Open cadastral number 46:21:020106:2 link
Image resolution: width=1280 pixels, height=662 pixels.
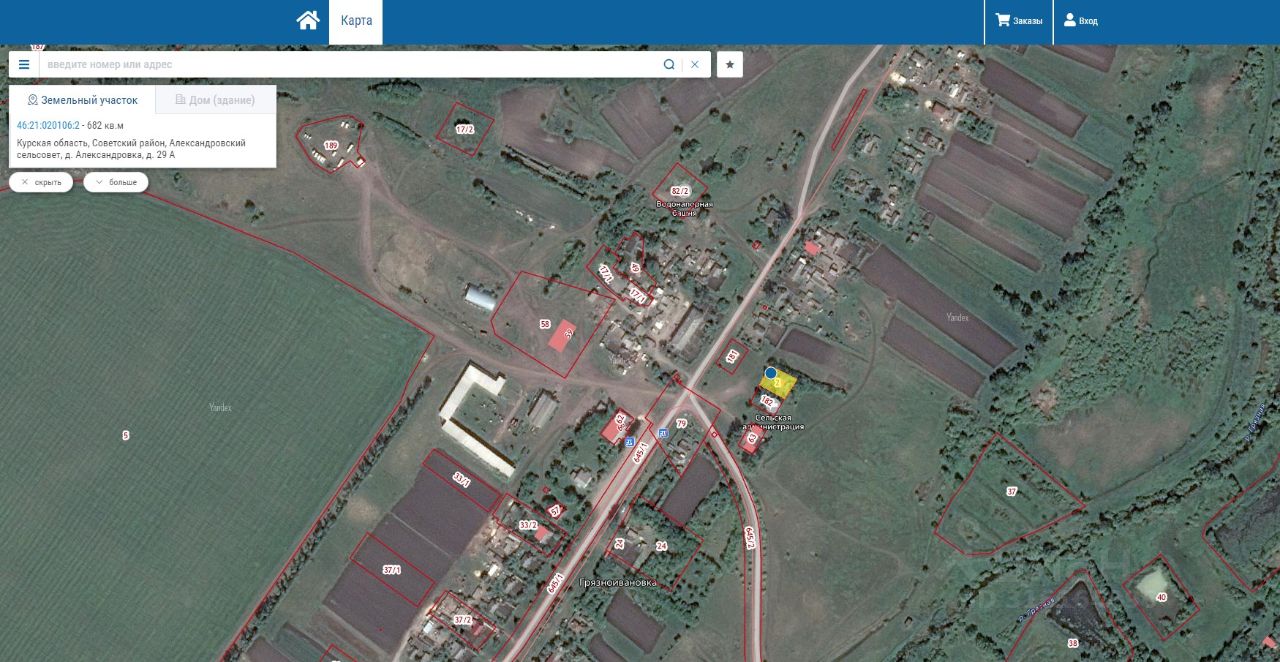click(x=48, y=126)
